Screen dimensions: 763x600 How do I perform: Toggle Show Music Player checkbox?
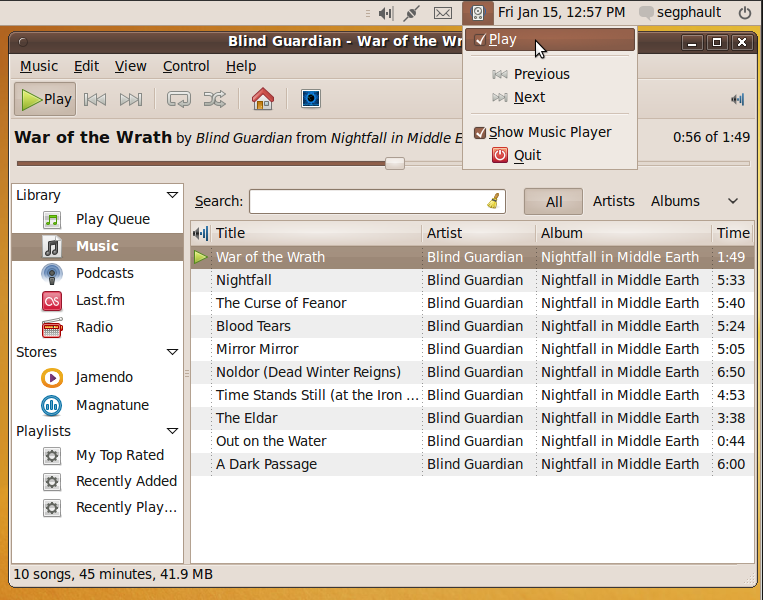coord(480,132)
